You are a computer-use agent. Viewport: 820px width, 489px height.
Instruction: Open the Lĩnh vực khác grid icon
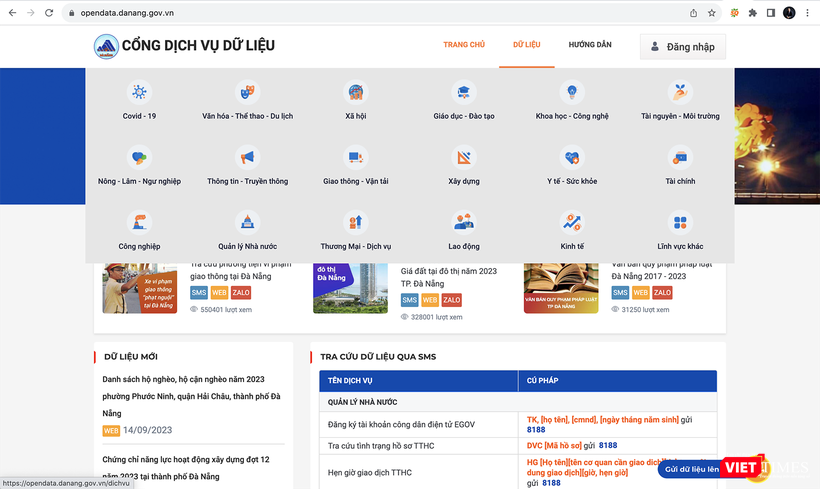[x=680, y=222]
